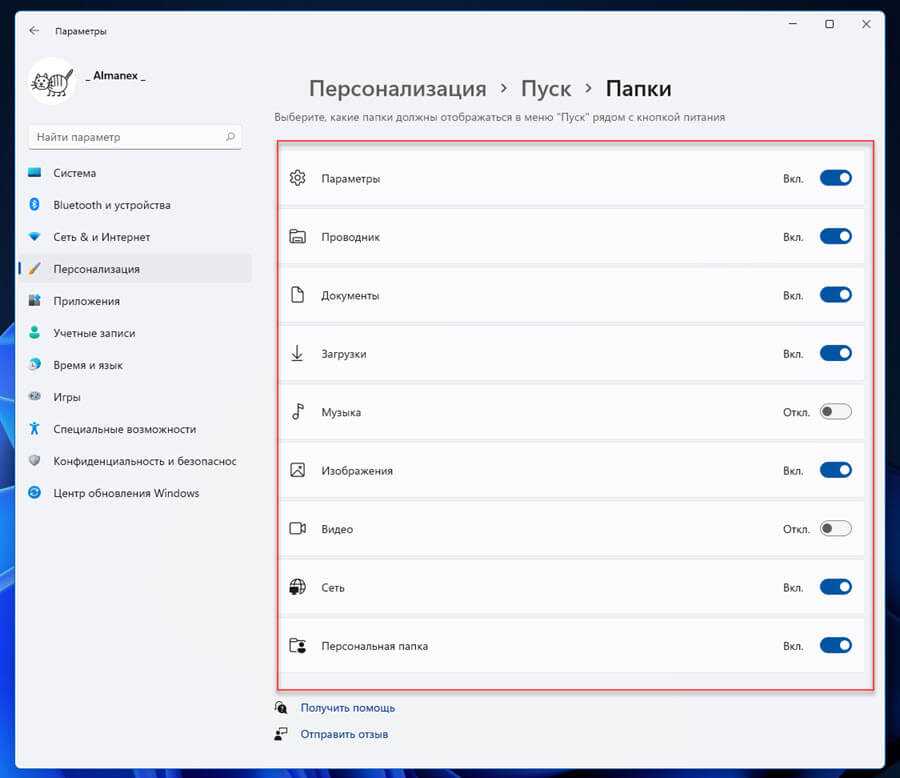This screenshot has width=900, height=778.
Task: Click the Пуск breadcrumb link
Action: pyautogui.click(x=546, y=89)
